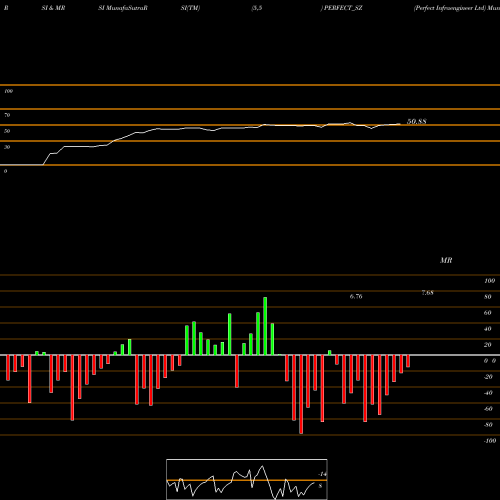500x500 pixels.
Task: Click the MR panel title label
Action: pyautogui.click(x=446, y=260)
